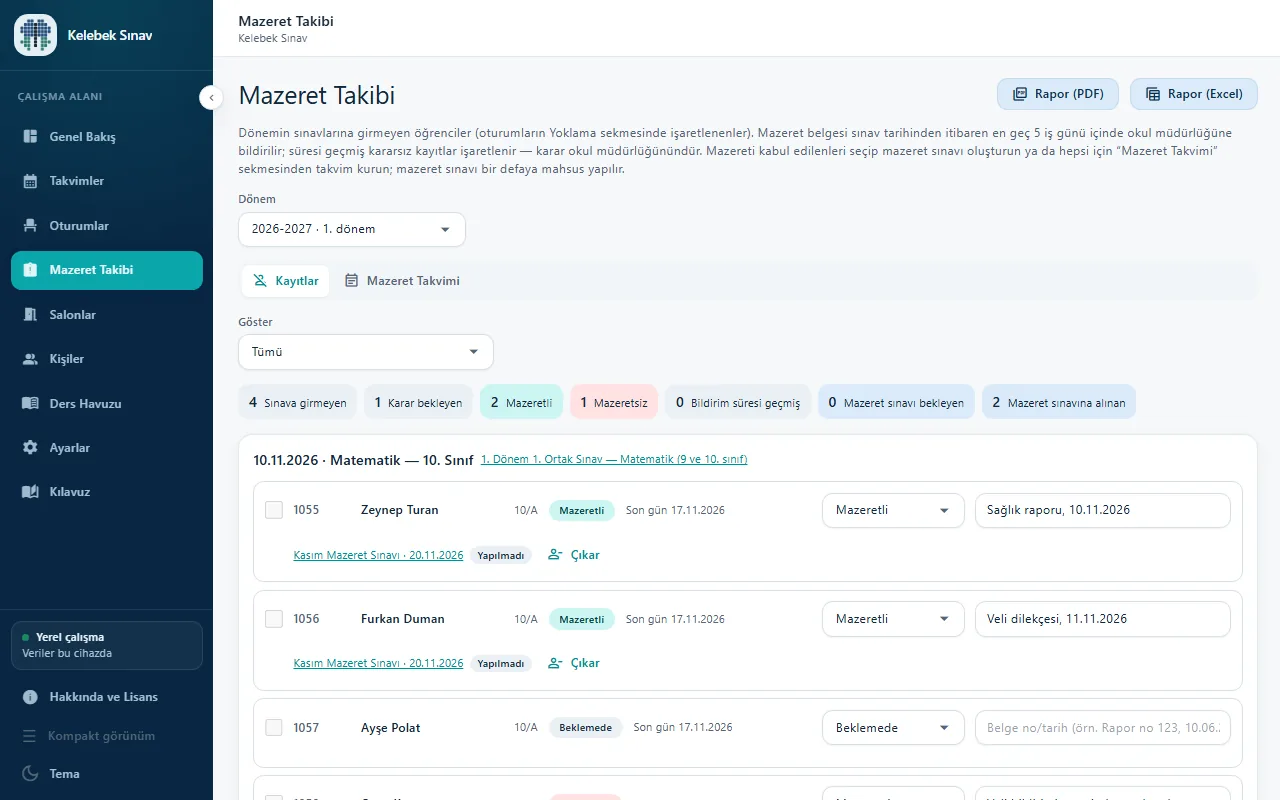Check the box for Furkan Duman
The image size is (1280, 800).
pos(274,619)
